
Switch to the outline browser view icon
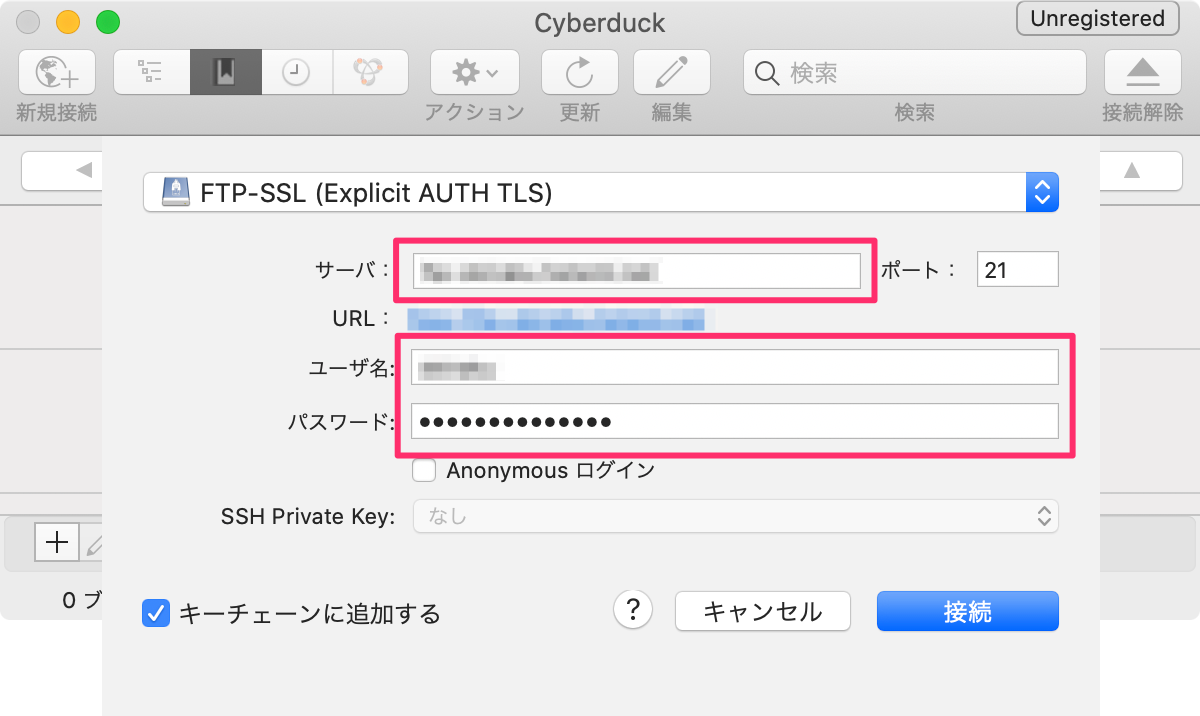point(151,72)
